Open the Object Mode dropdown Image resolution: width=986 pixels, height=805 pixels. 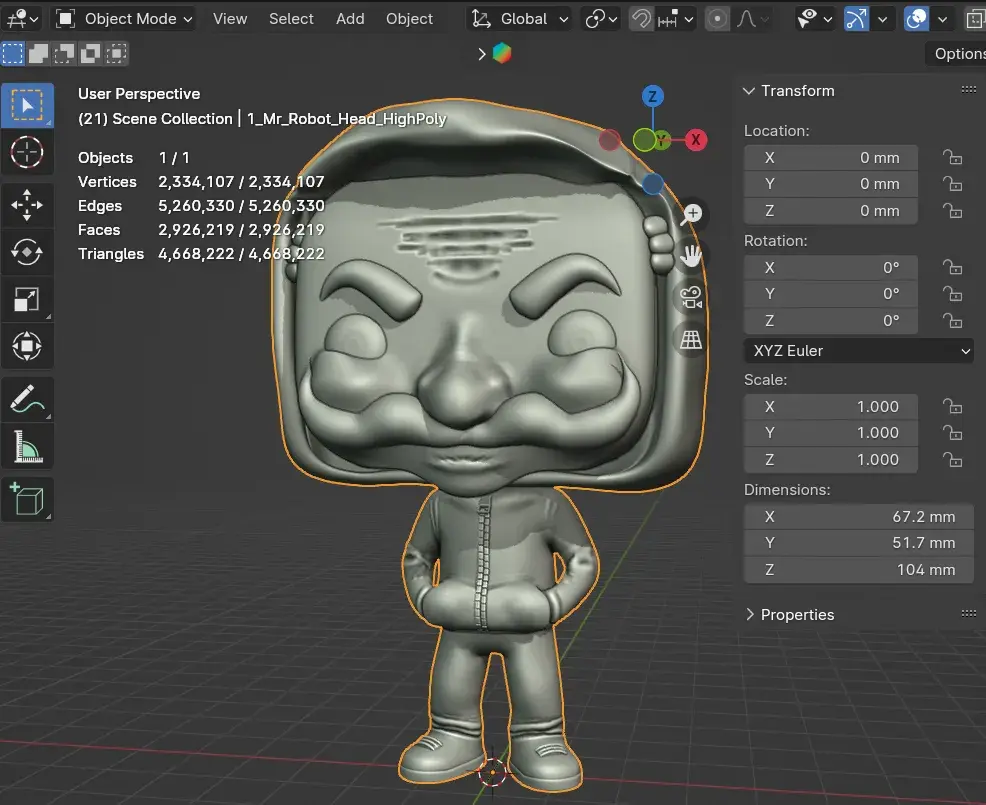coord(123,19)
